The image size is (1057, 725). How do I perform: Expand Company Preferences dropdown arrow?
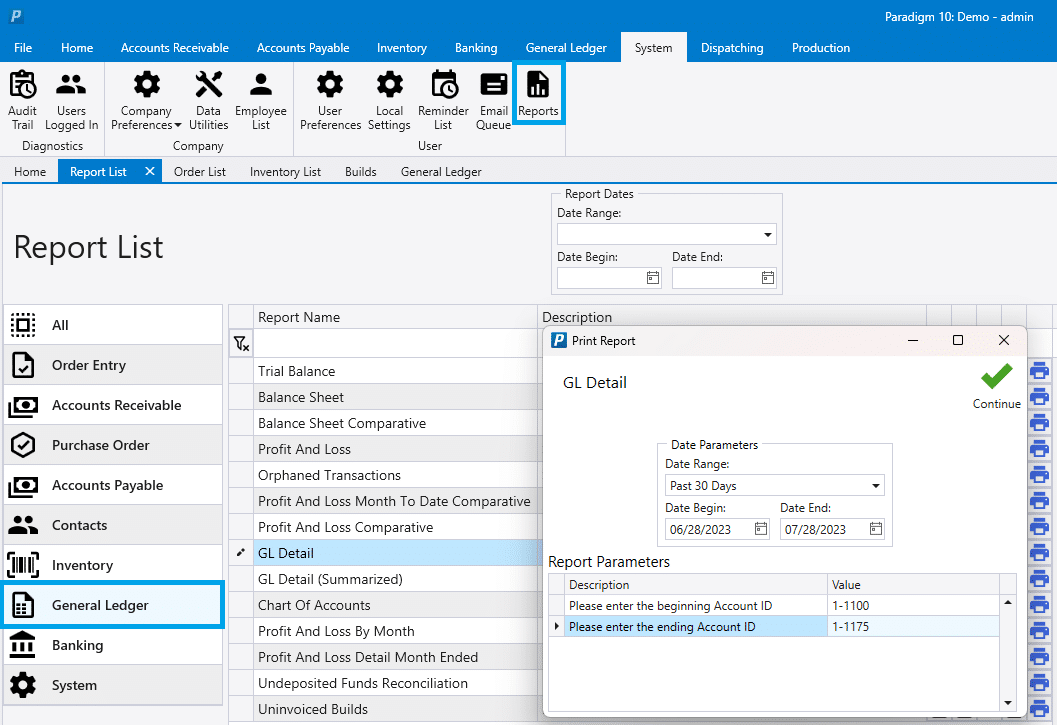tap(178, 125)
